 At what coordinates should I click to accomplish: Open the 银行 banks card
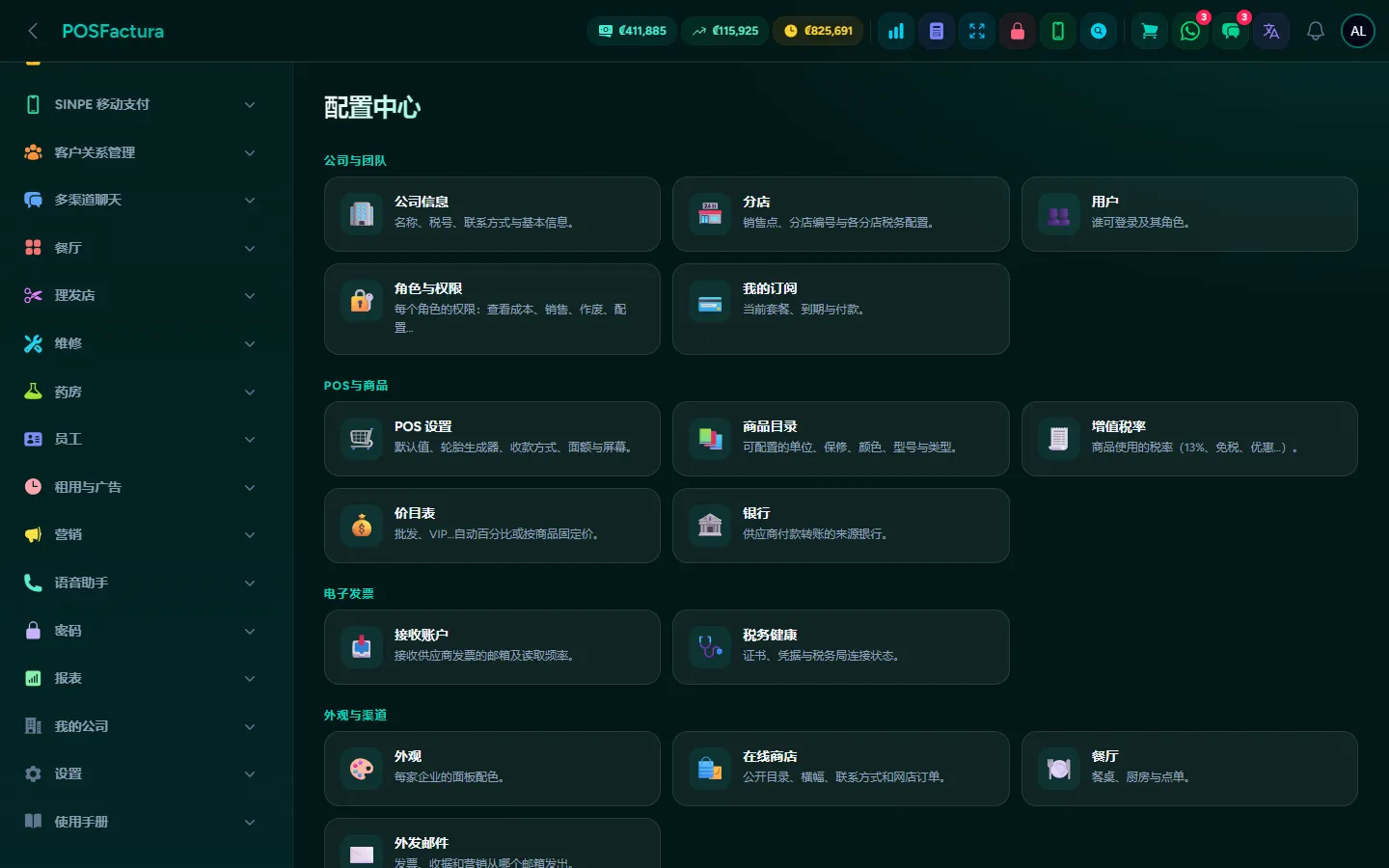pos(841,526)
